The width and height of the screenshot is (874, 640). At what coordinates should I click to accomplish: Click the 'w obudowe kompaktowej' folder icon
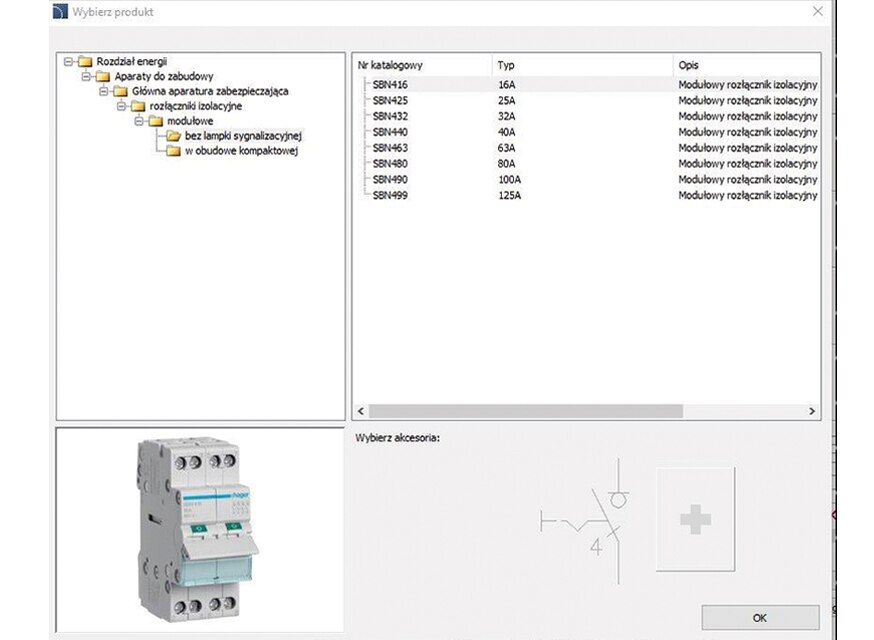click(x=173, y=151)
